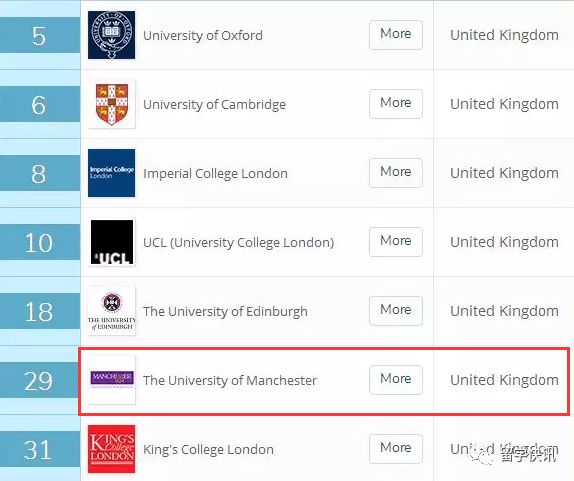Click More button for University of Cambridge
This screenshot has width=574, height=481.
coord(396,104)
